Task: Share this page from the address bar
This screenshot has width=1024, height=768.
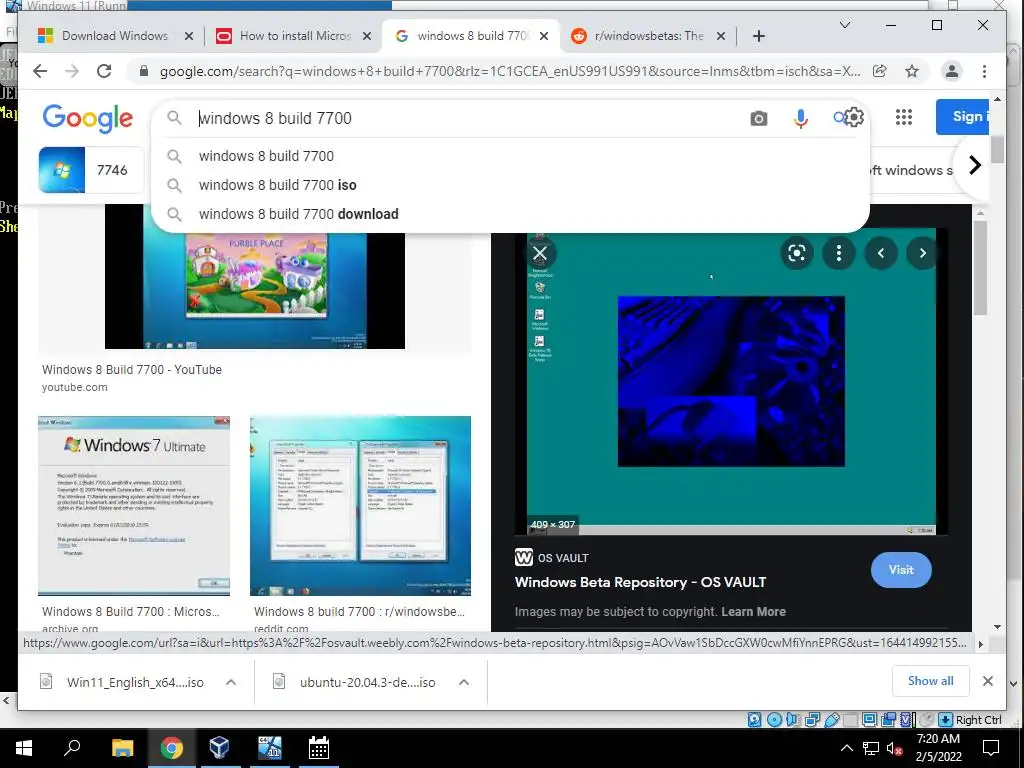Action: tap(880, 71)
